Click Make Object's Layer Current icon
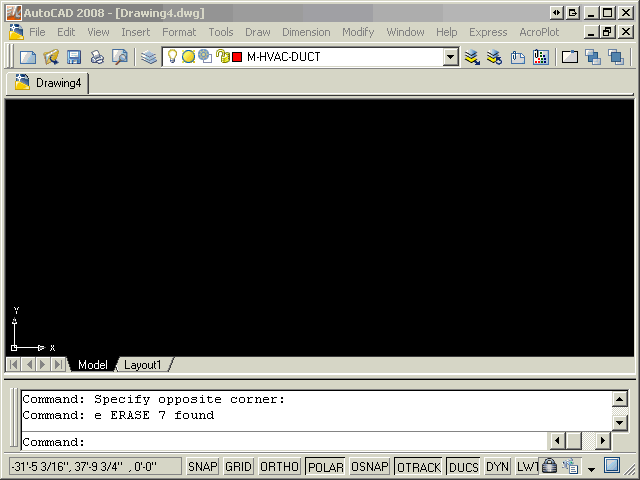 click(x=472, y=57)
